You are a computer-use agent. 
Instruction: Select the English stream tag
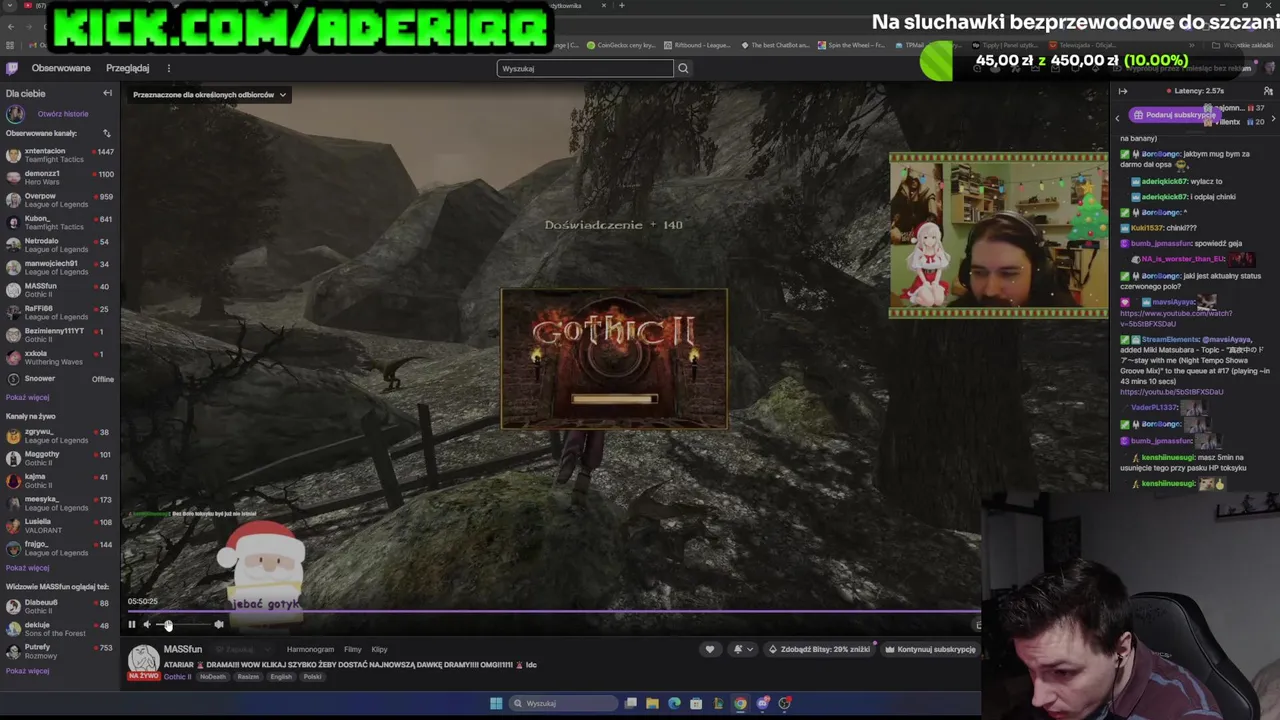pyautogui.click(x=281, y=677)
